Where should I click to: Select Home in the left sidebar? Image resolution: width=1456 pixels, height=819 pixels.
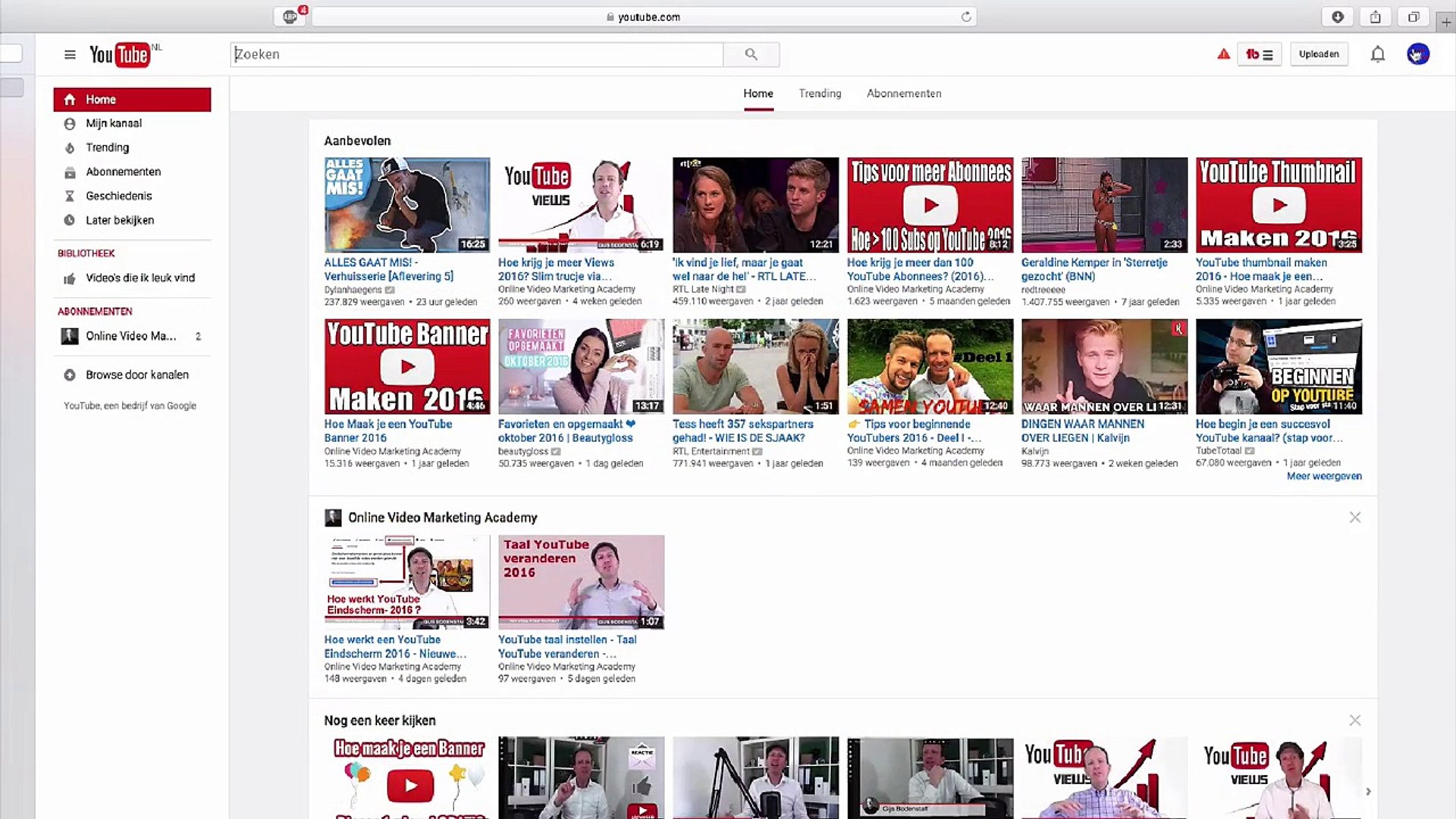(x=132, y=99)
